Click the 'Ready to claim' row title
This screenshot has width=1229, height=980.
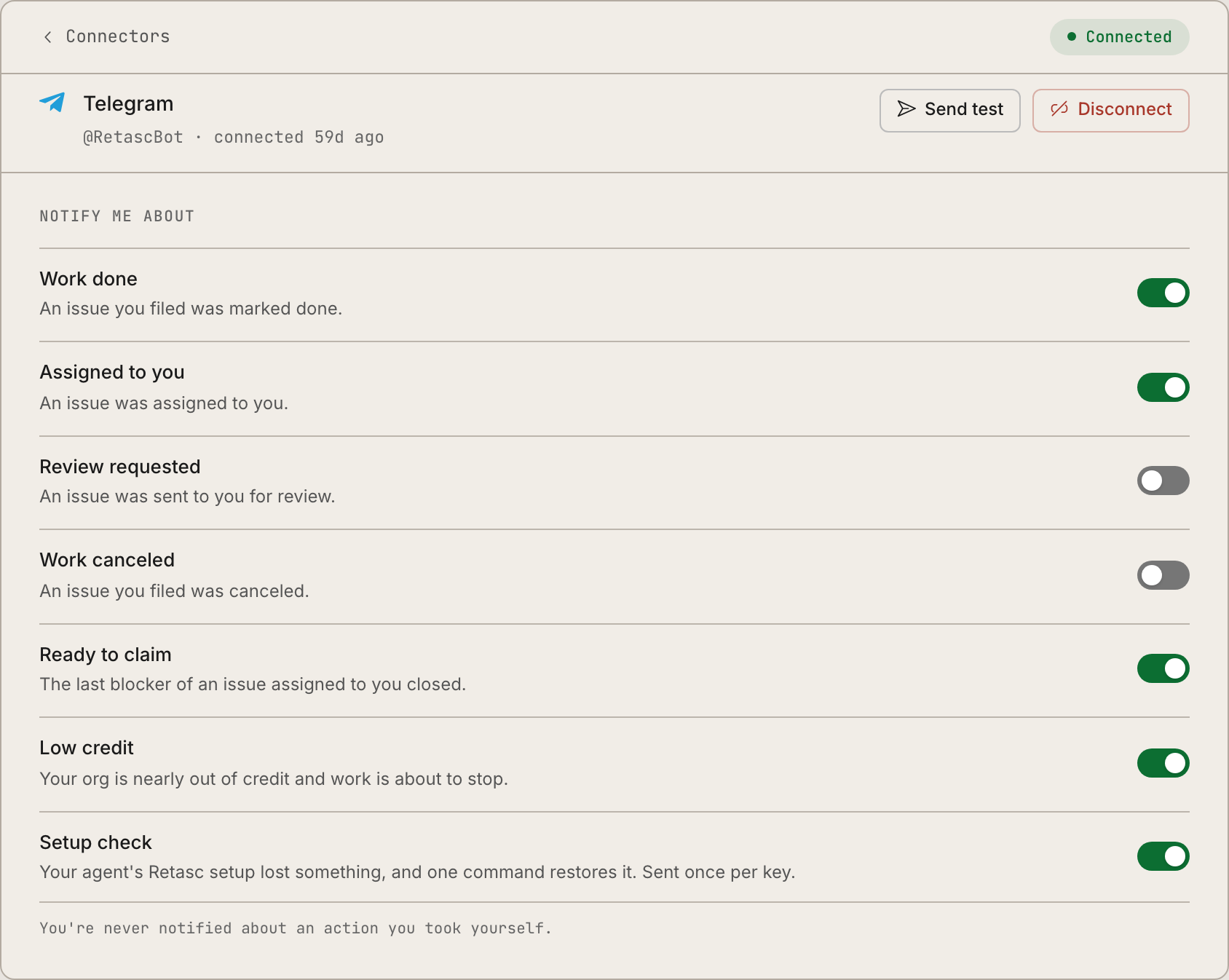[106, 655]
